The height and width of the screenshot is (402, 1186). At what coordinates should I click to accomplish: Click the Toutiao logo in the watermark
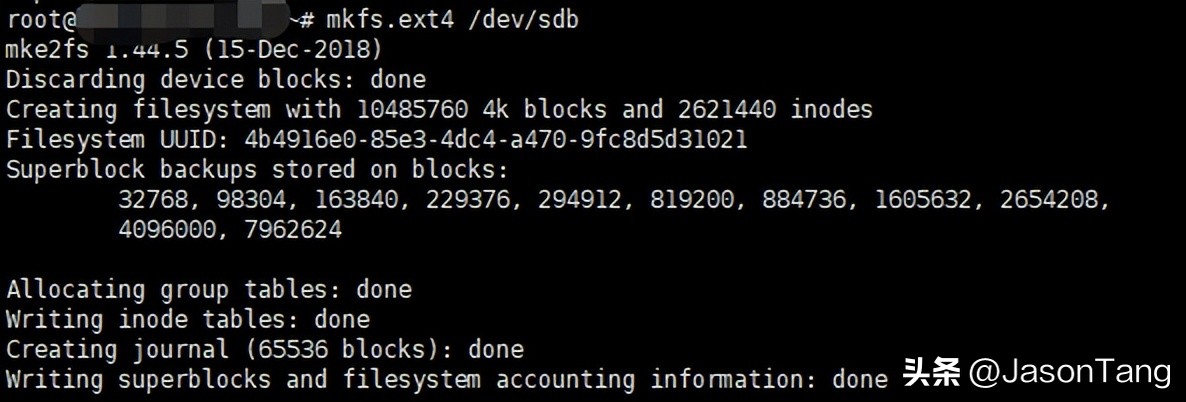[931, 373]
